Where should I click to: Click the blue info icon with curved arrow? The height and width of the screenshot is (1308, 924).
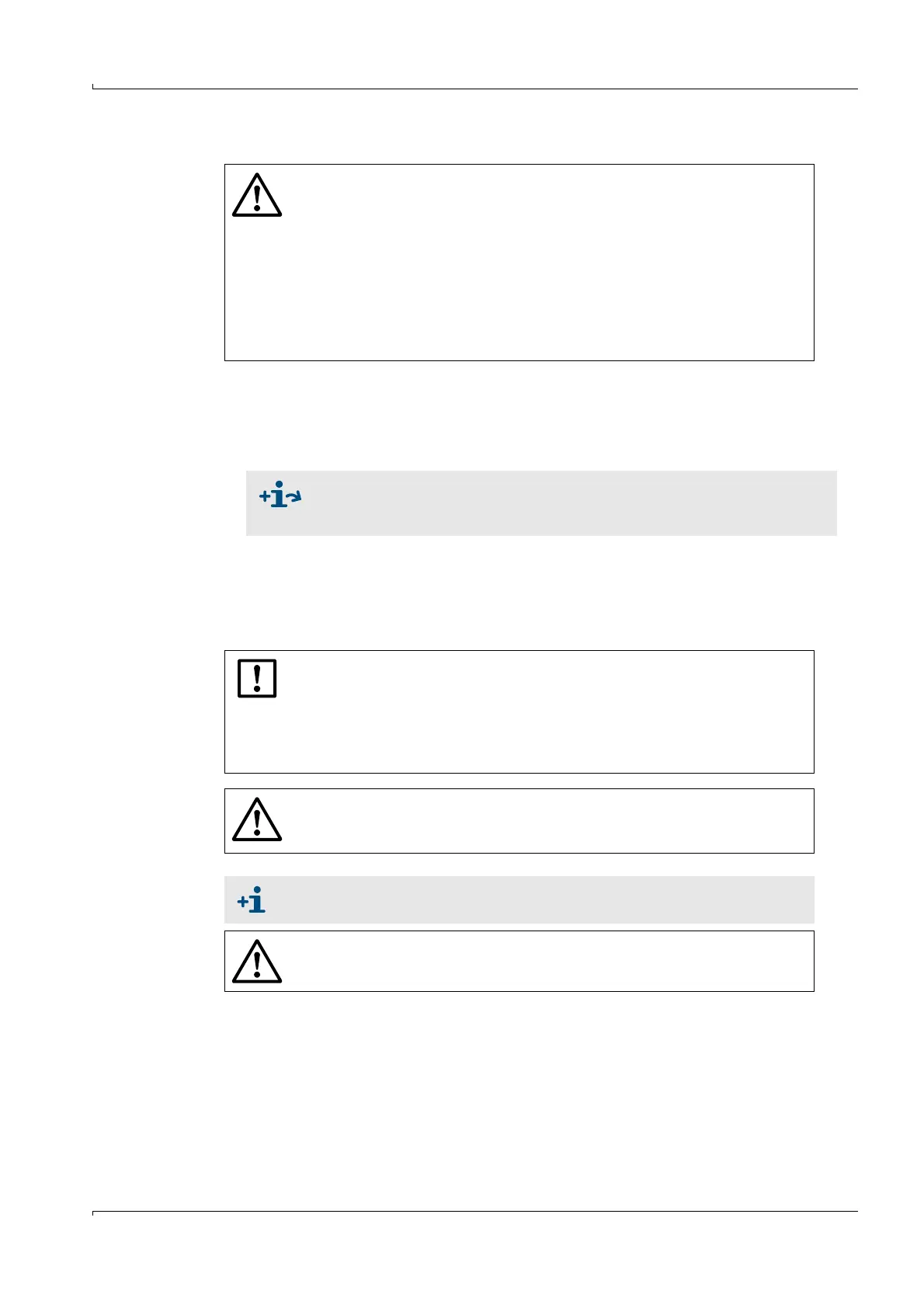click(x=280, y=495)
